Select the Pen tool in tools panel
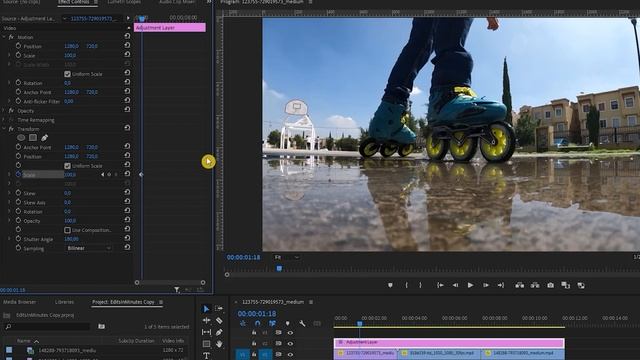This screenshot has width=640, height=360. pyautogui.click(x=219, y=332)
